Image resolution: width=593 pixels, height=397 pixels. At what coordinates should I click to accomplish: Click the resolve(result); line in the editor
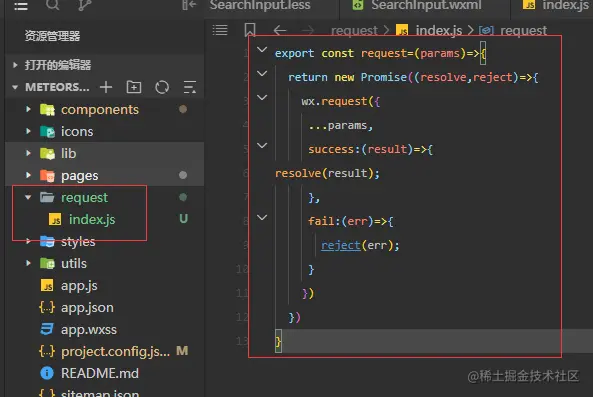(327, 173)
